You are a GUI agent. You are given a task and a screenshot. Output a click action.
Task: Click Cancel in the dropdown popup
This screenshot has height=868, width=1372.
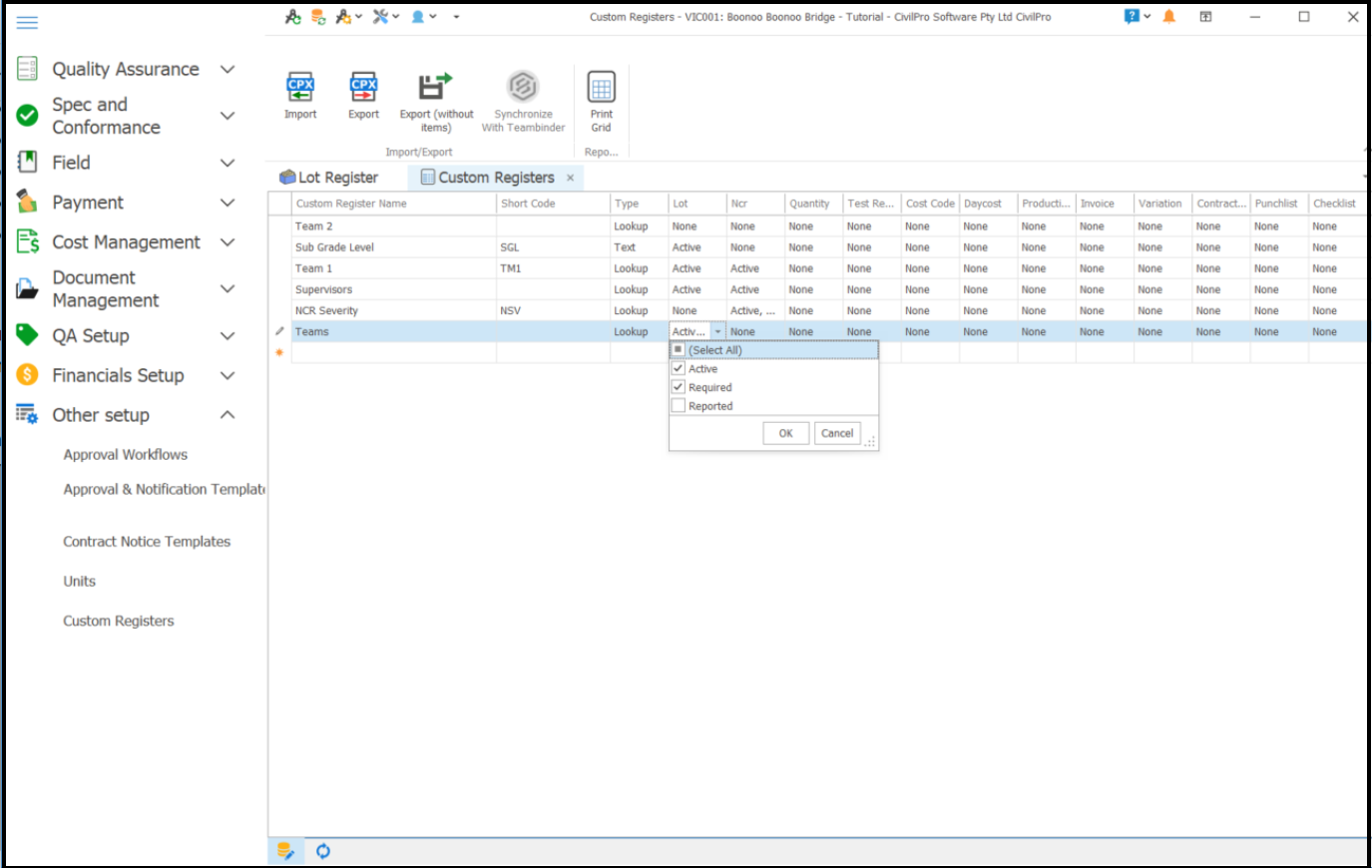point(837,433)
